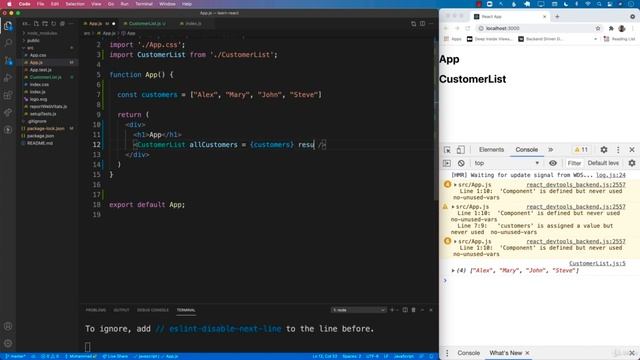
Task: Expand the public folder
Action: (32, 40)
